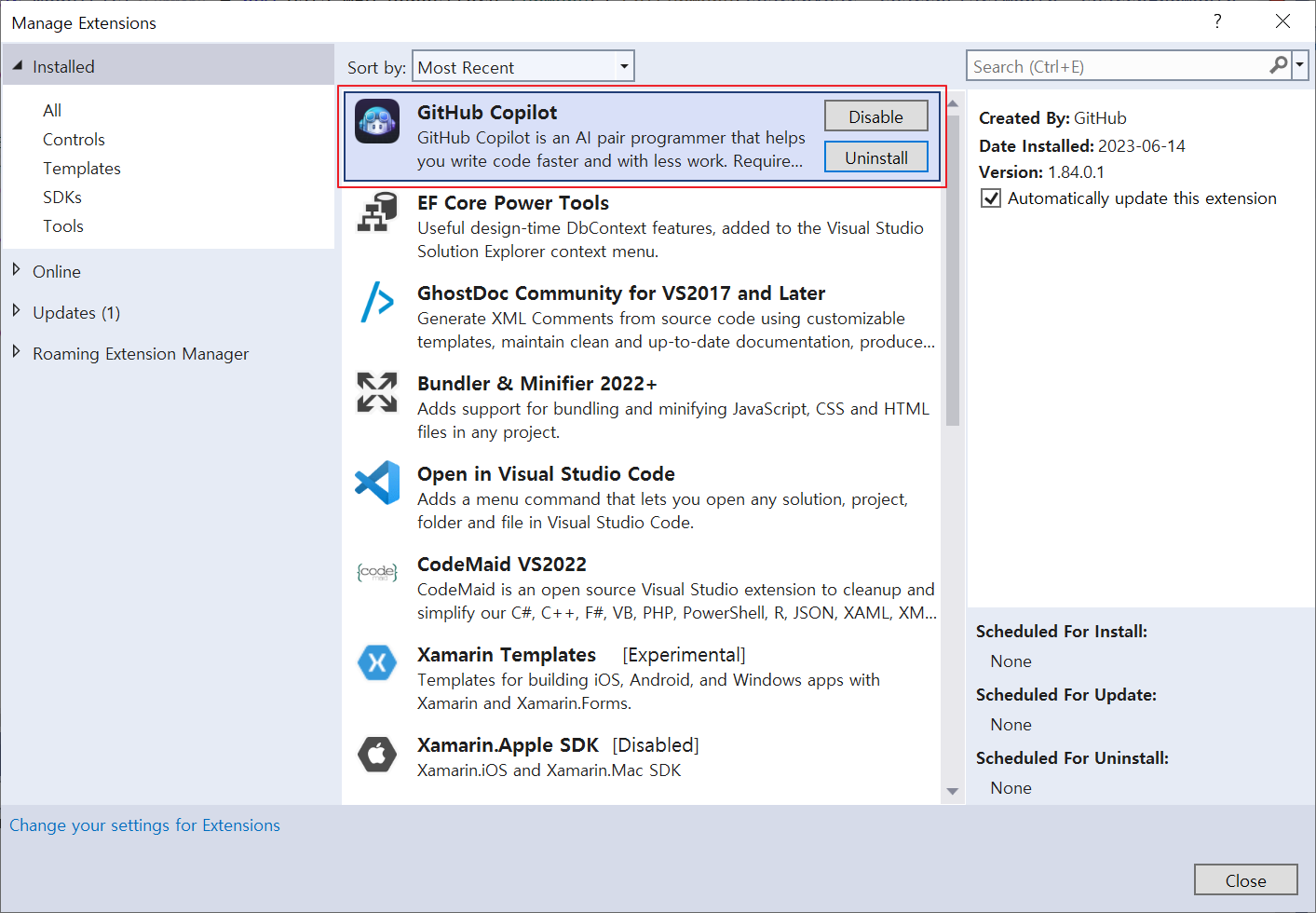Select the All filter under Installed
Screen dimensions: 1316x913
[52, 110]
